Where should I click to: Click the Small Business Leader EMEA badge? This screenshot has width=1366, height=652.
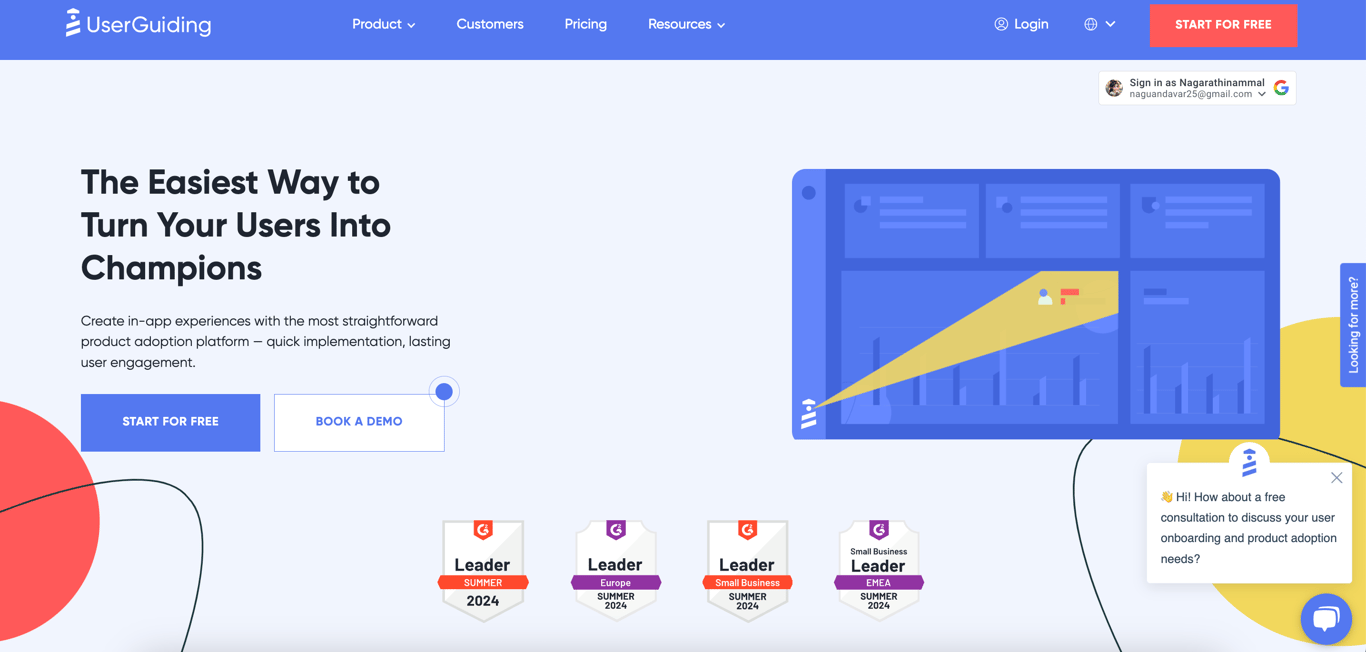tap(878, 570)
